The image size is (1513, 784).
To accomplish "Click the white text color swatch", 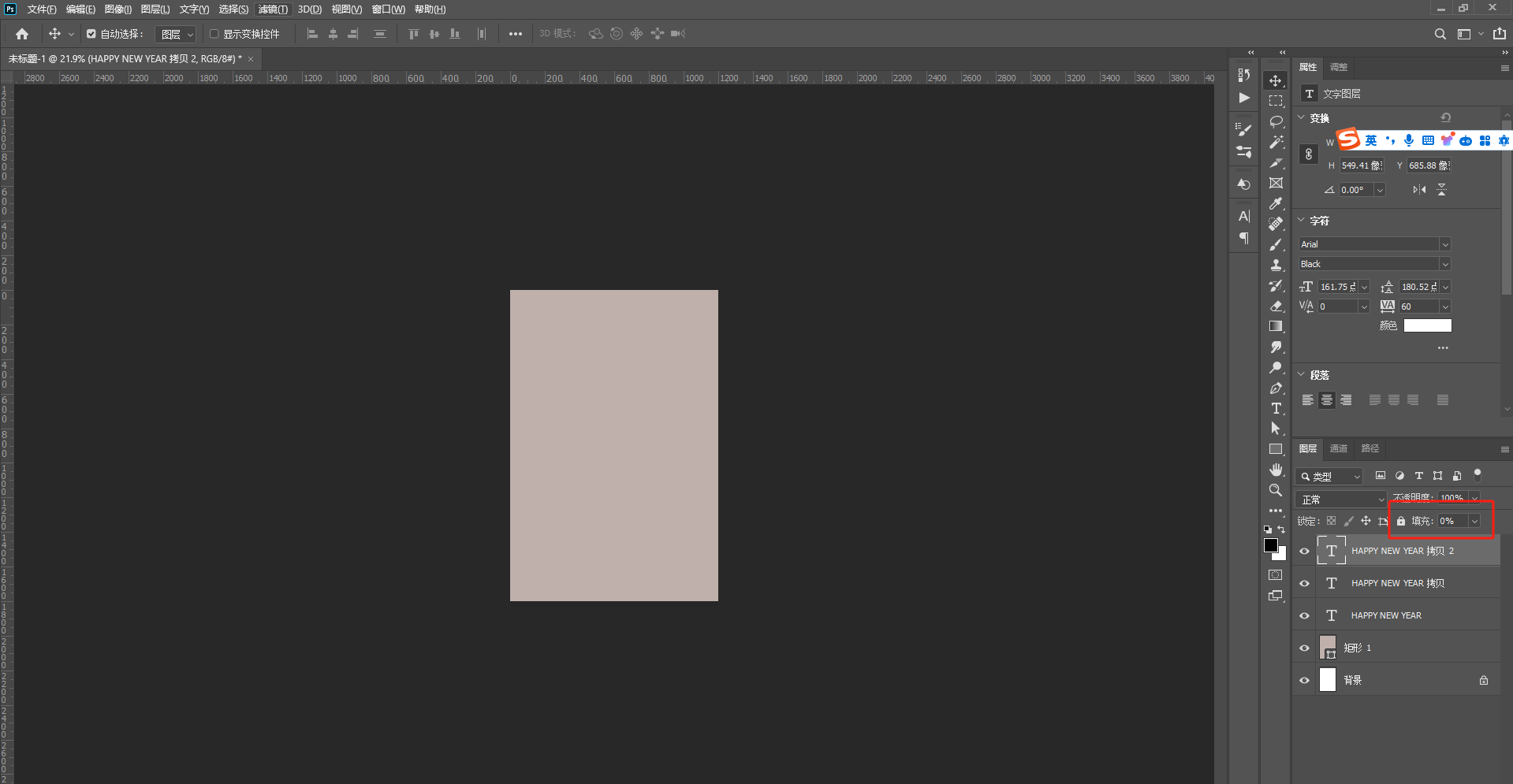I will 1427,325.
